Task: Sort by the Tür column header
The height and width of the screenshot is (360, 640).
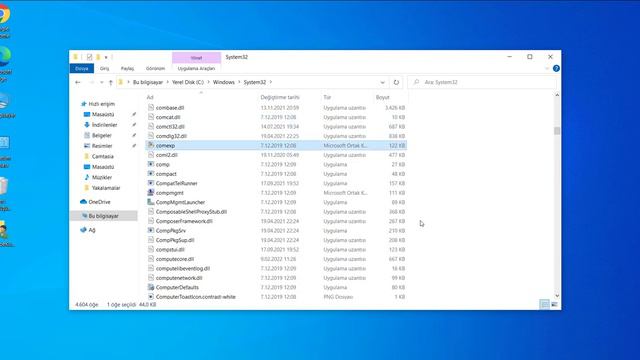Action: coord(327,97)
